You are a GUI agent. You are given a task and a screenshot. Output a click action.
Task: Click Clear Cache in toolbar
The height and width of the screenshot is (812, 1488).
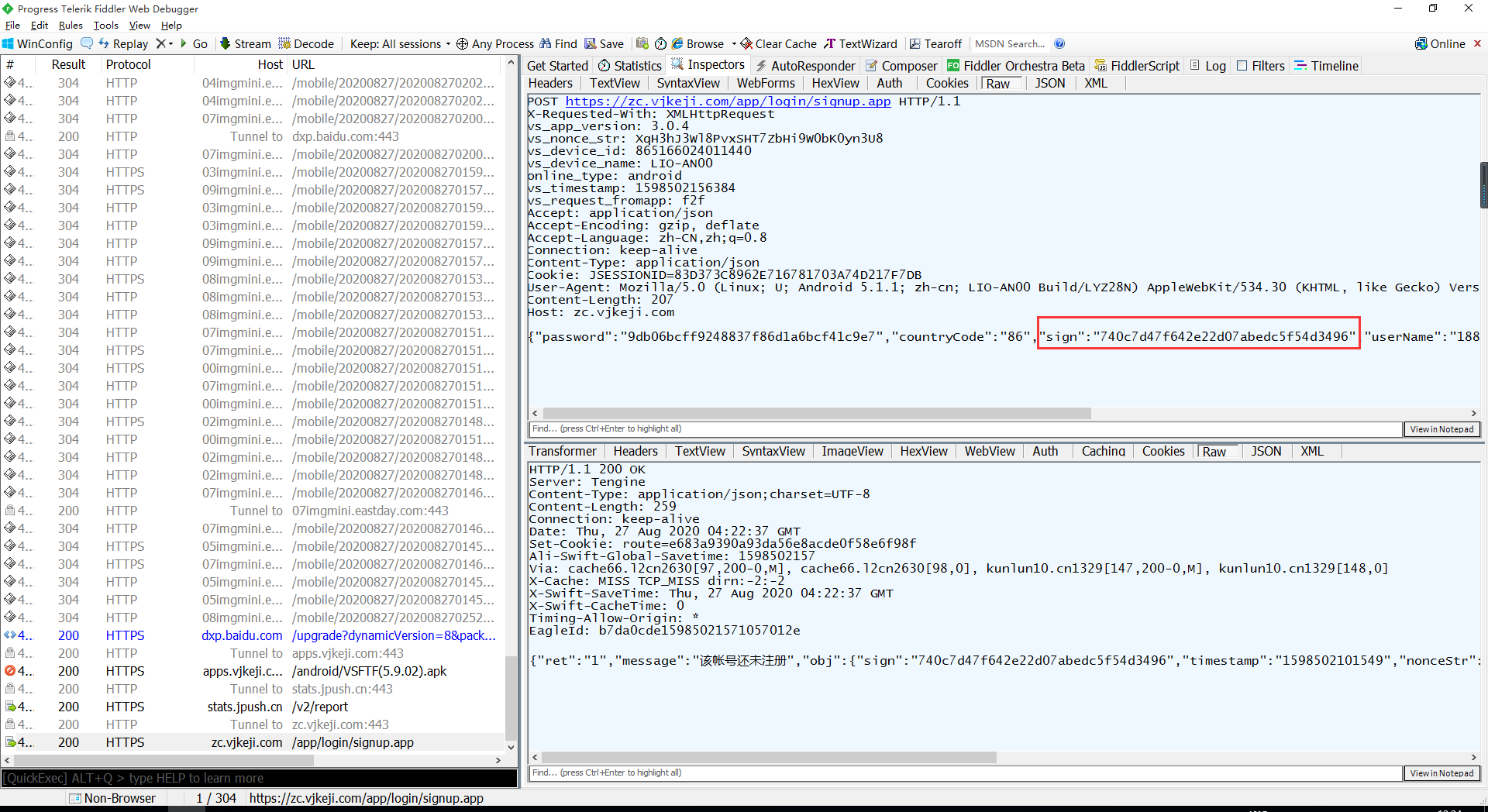pos(779,44)
